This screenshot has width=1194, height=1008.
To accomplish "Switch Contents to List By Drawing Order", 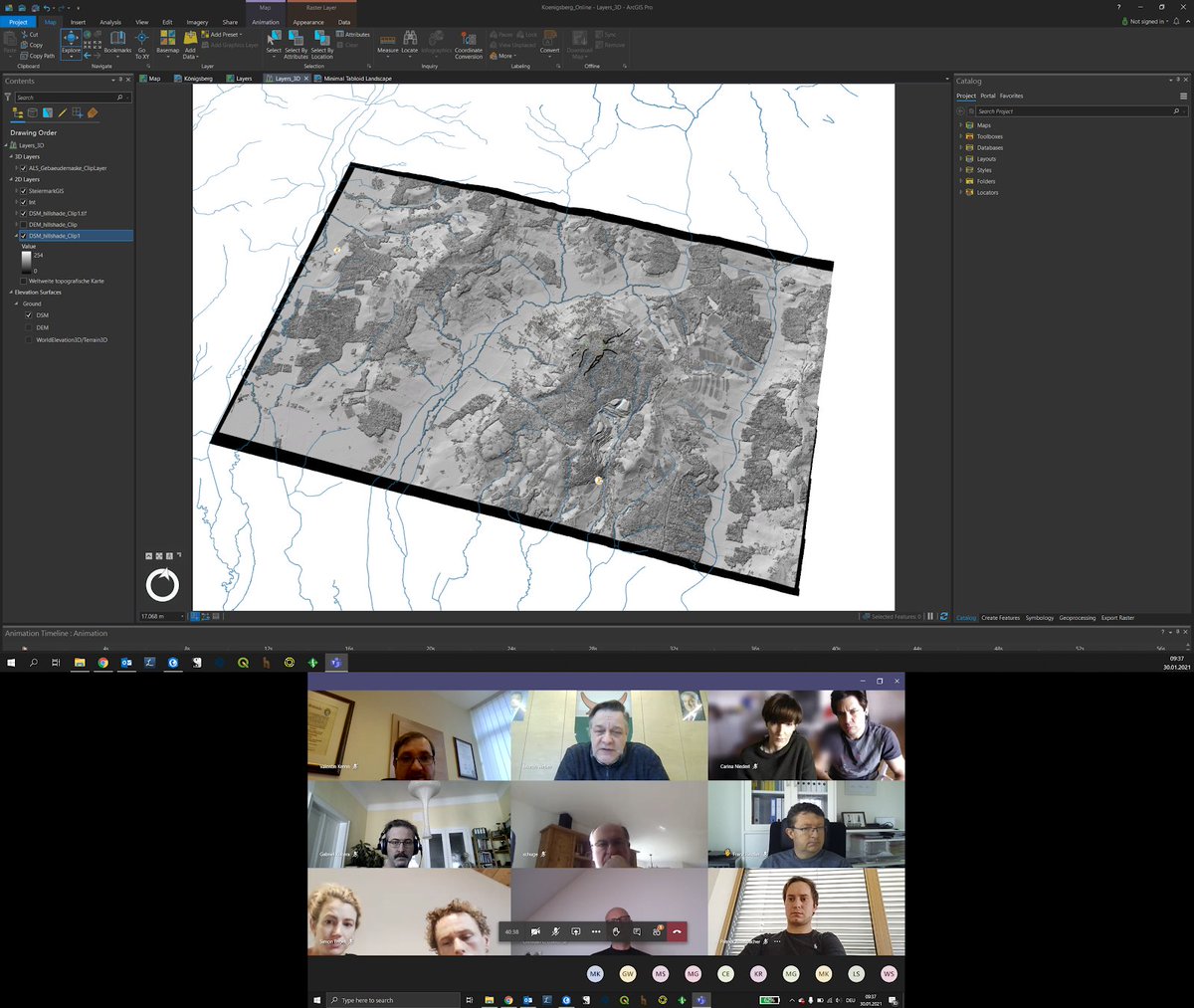I will (18, 113).
